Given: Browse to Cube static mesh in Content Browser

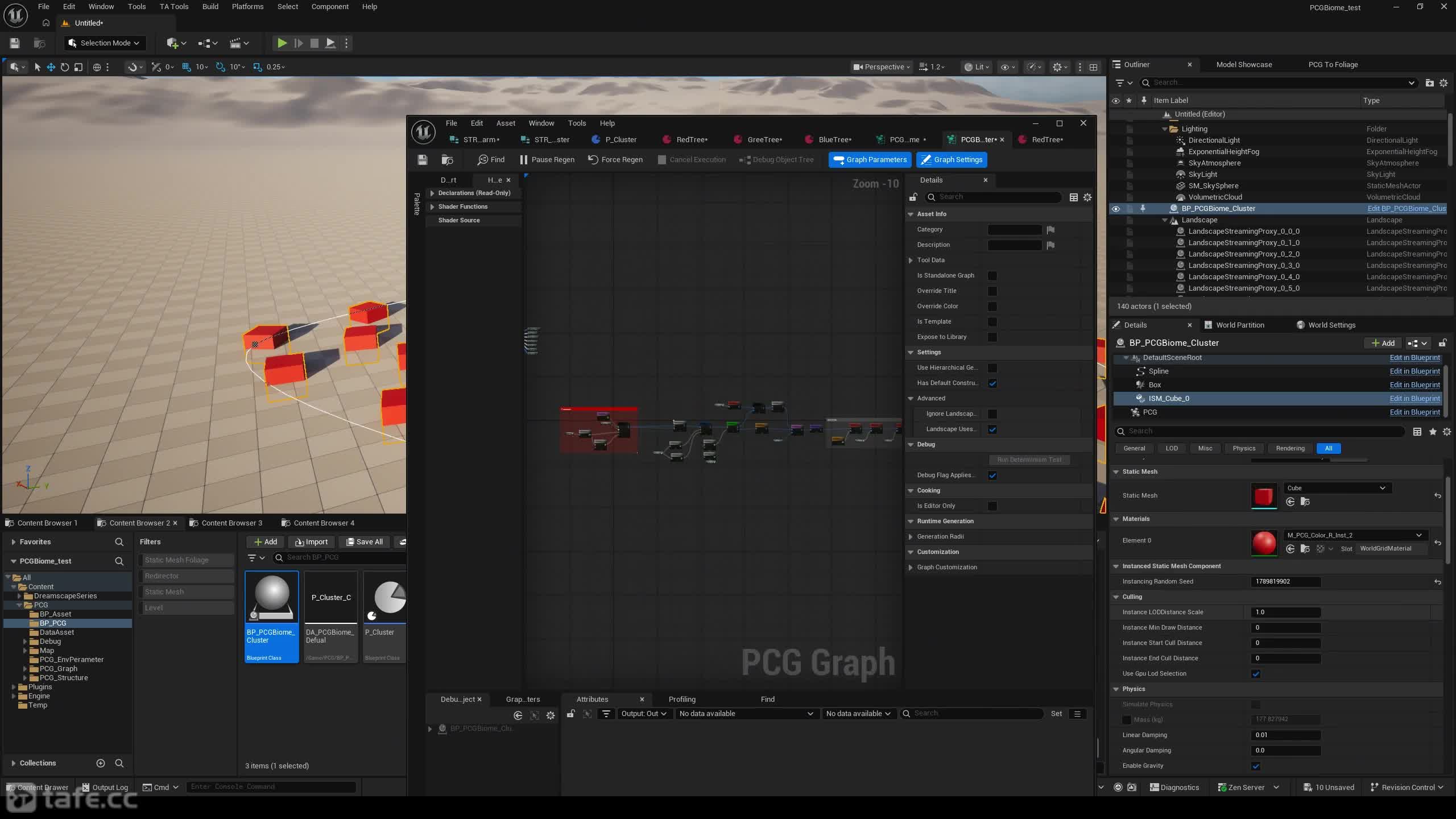Looking at the screenshot, I should click(x=1305, y=502).
